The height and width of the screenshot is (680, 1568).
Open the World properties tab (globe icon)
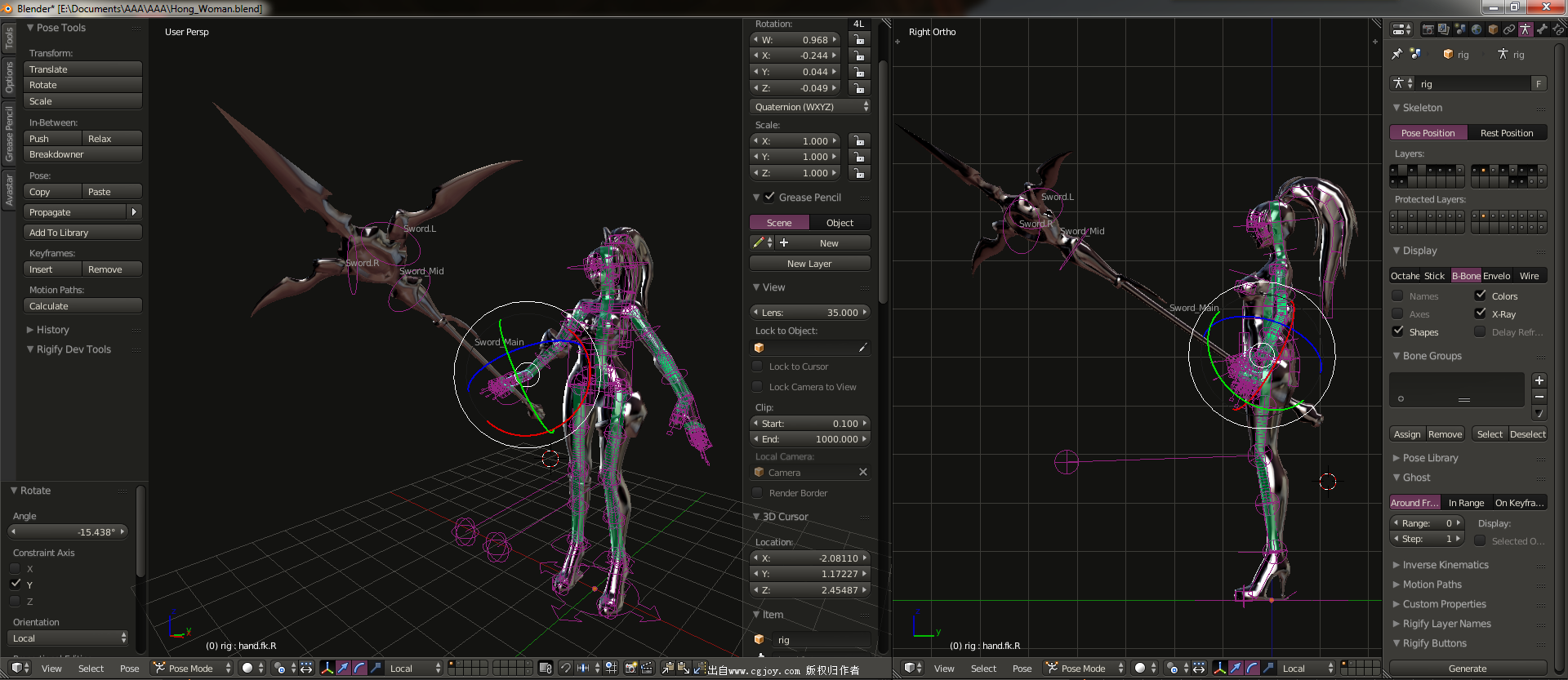pos(1477,29)
